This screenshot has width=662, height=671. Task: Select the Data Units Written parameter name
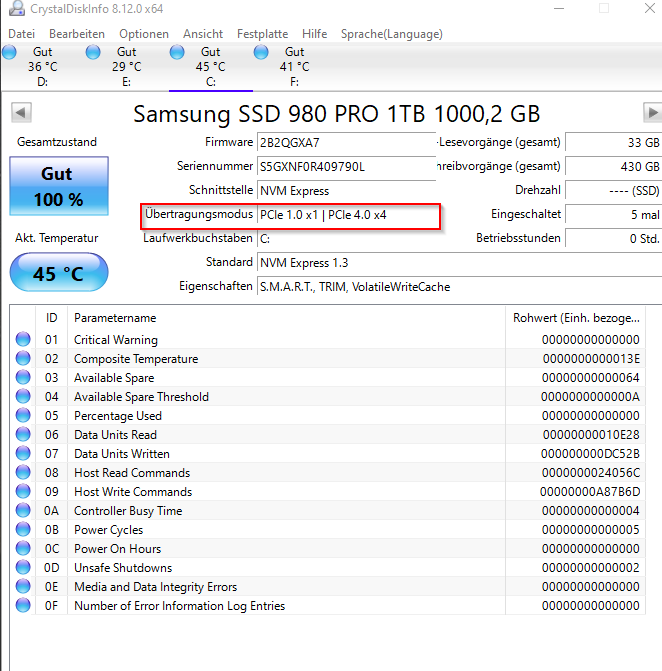pyautogui.click(x=122, y=454)
